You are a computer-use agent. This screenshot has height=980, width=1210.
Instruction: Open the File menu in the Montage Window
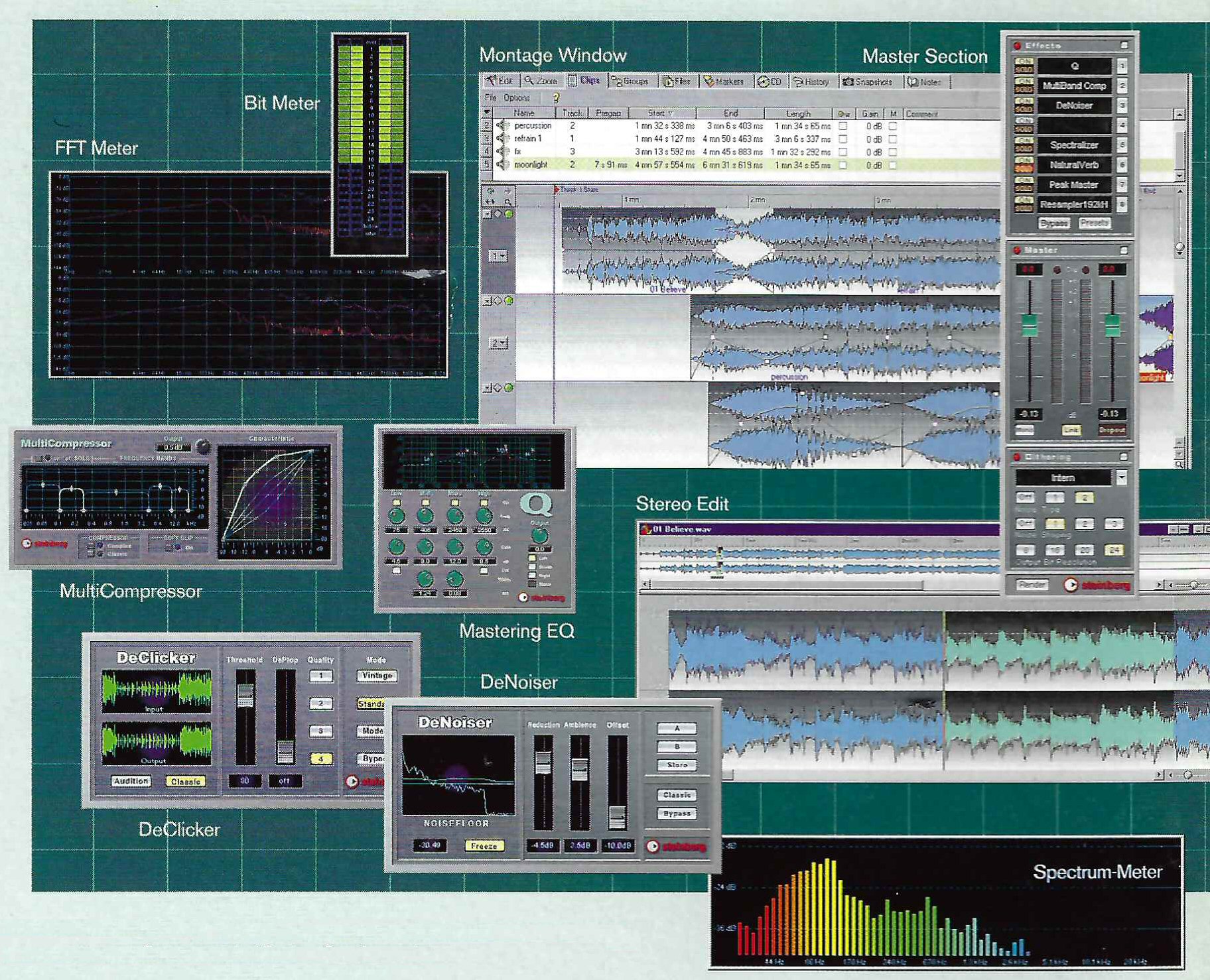point(490,98)
